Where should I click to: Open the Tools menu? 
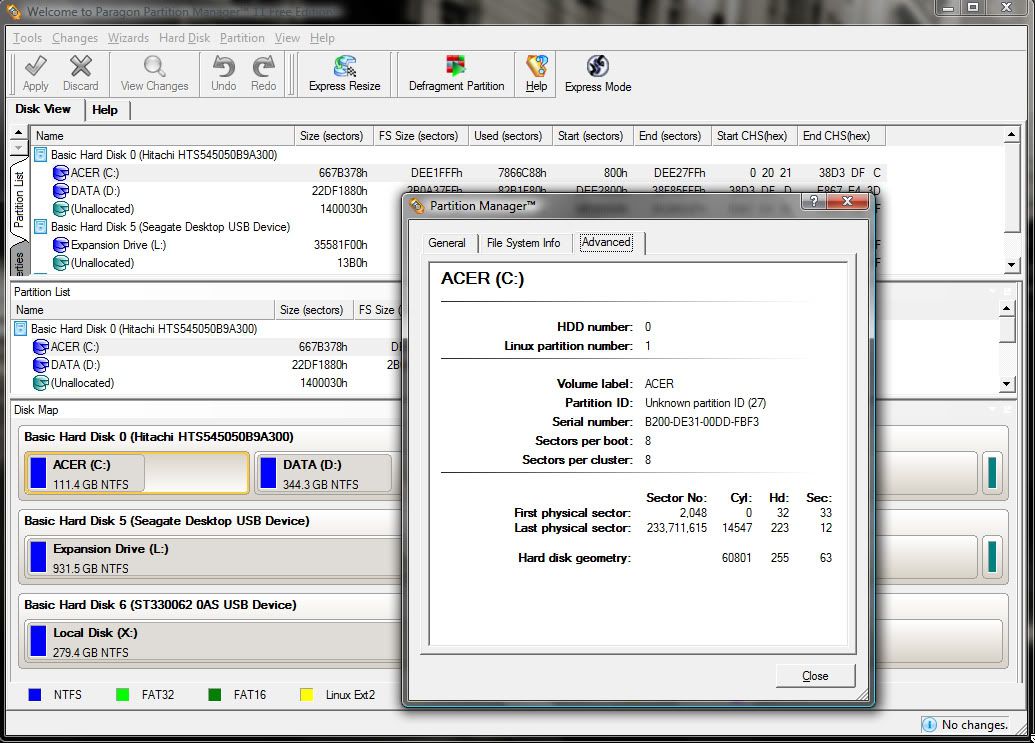pos(27,38)
